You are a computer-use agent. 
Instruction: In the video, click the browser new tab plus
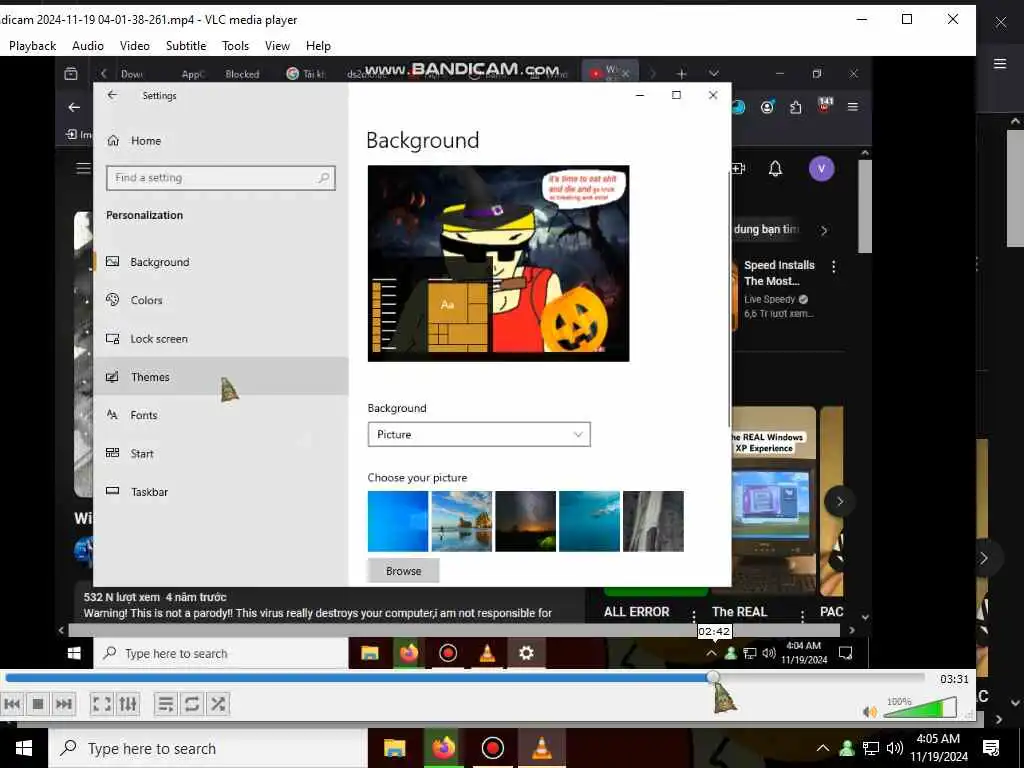pyautogui.click(x=681, y=74)
